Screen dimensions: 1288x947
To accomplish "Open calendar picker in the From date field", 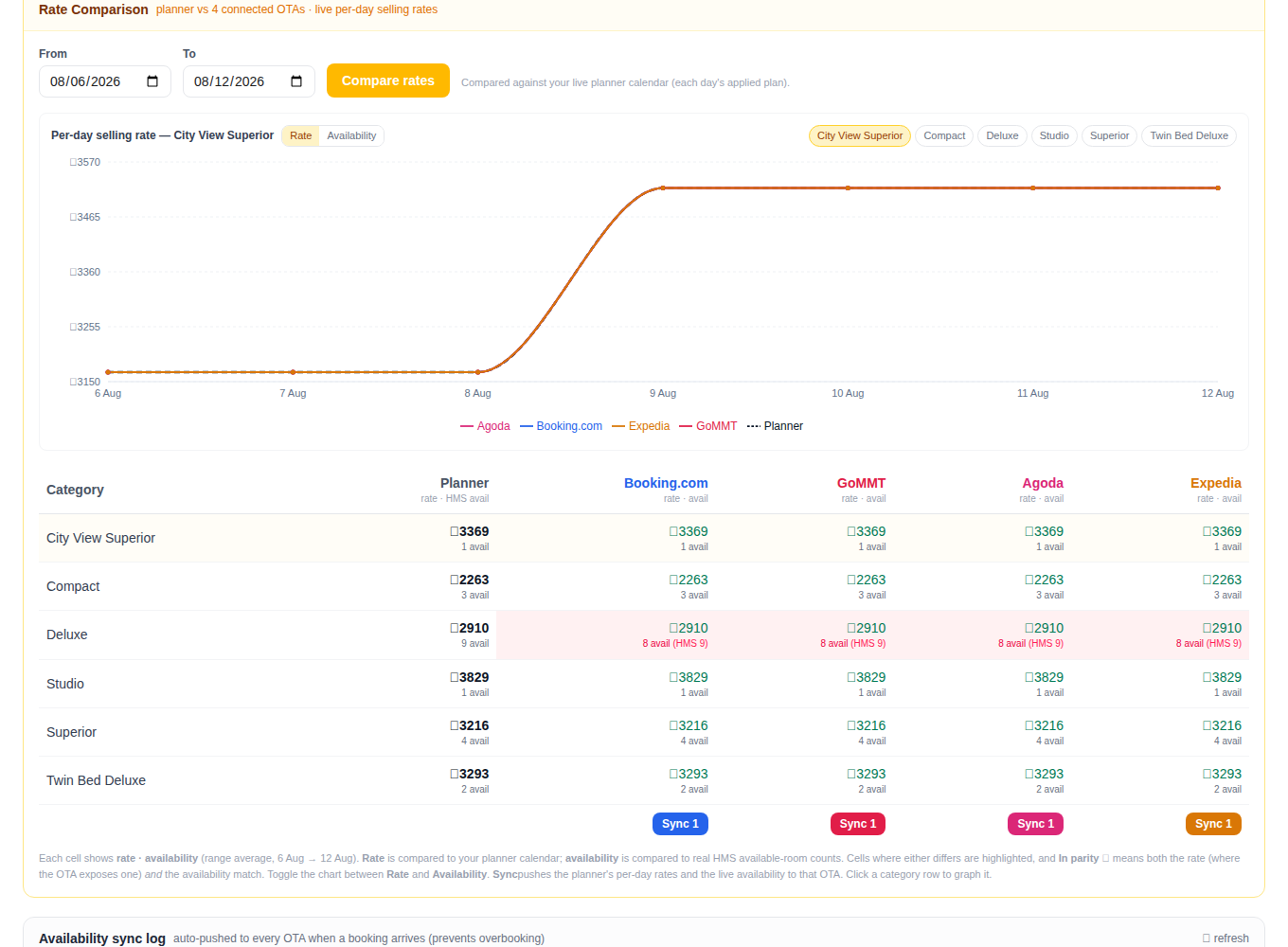I will pos(152,81).
